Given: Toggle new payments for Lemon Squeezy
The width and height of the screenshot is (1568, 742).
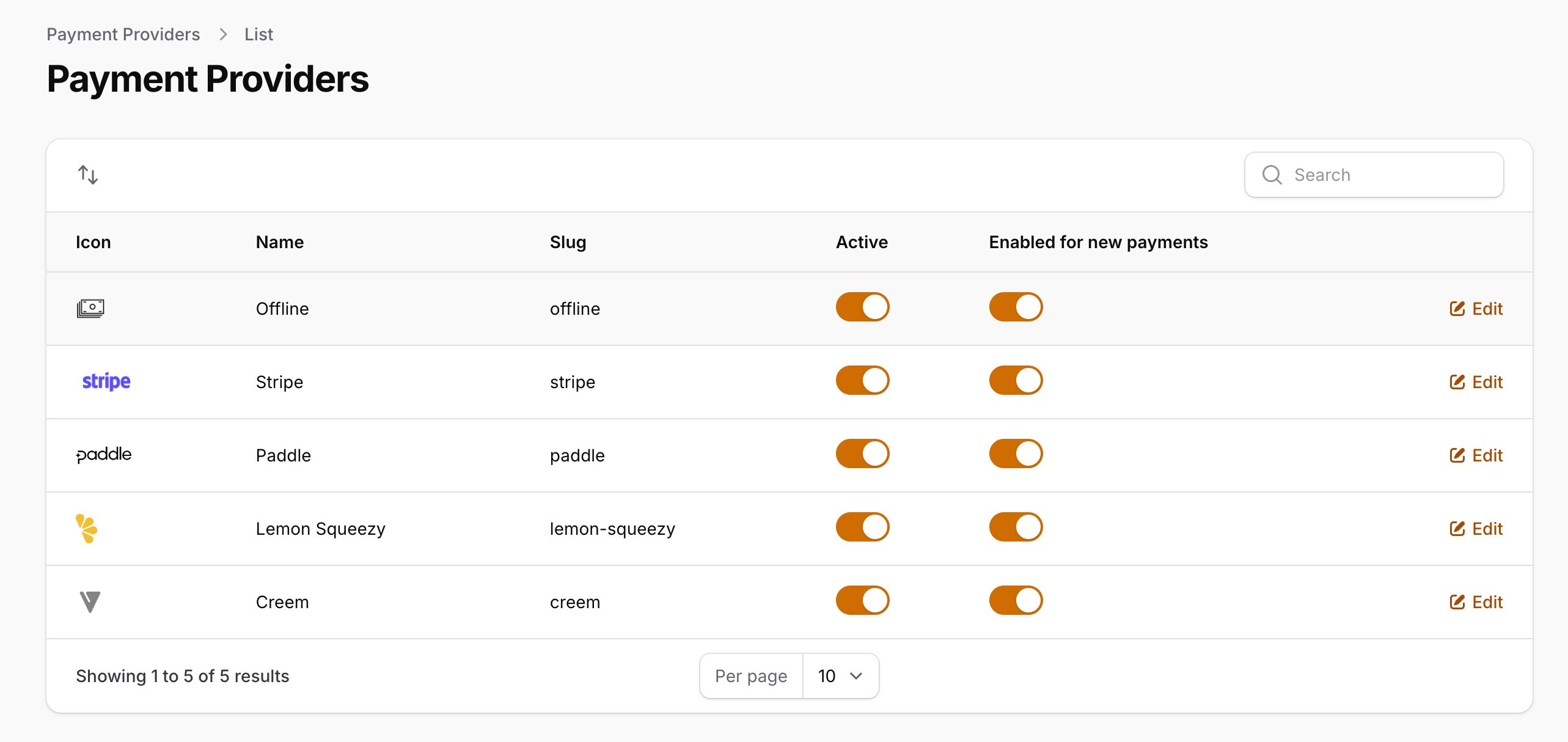Looking at the screenshot, I should (1016, 527).
